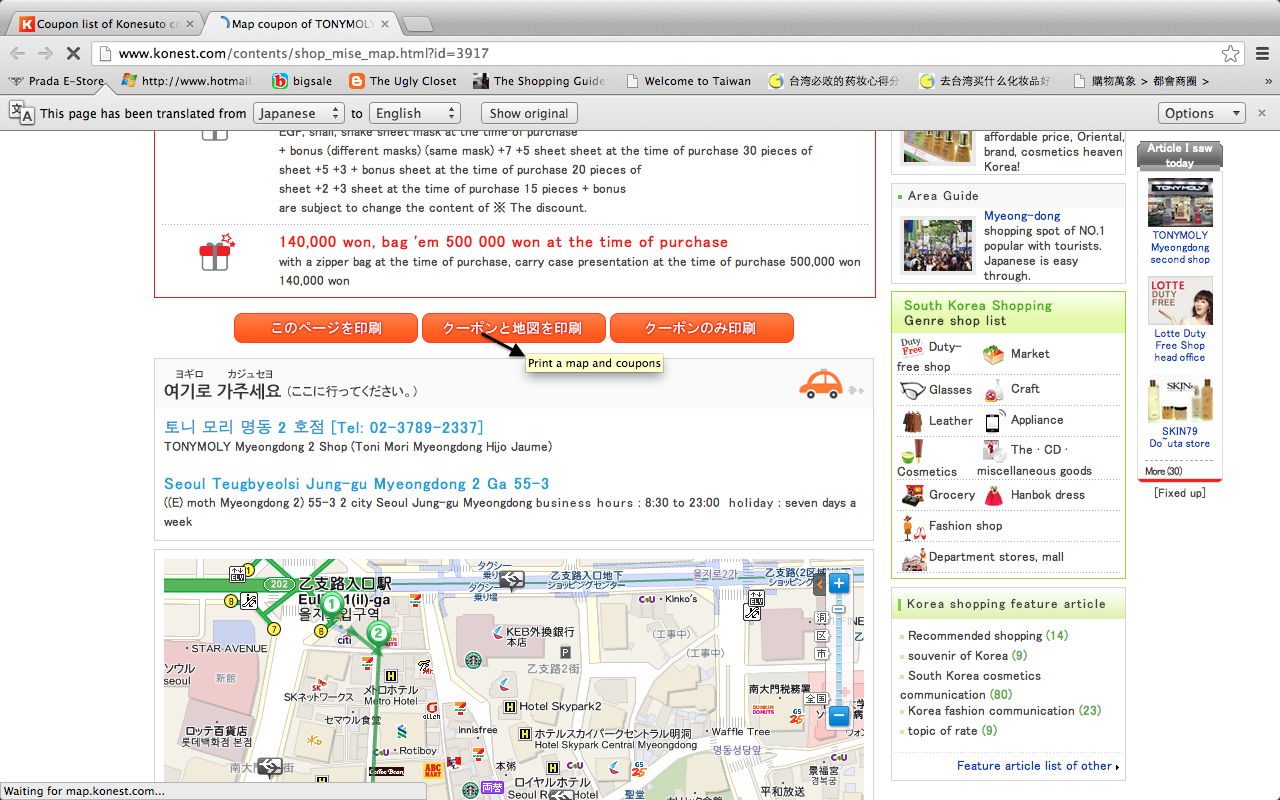Open topic of rate (9) link

tap(953, 731)
